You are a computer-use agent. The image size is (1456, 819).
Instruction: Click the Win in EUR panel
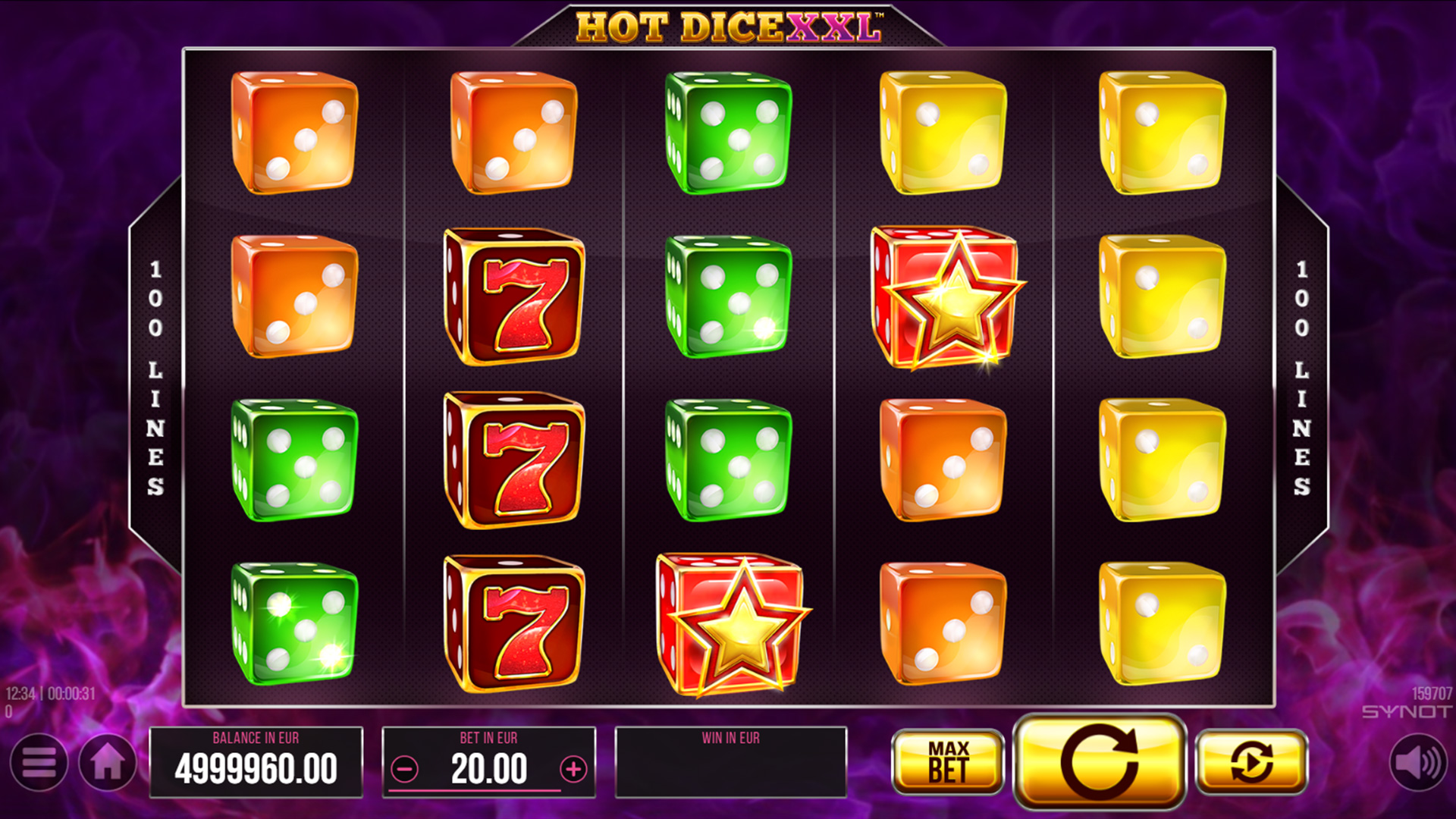point(731,762)
